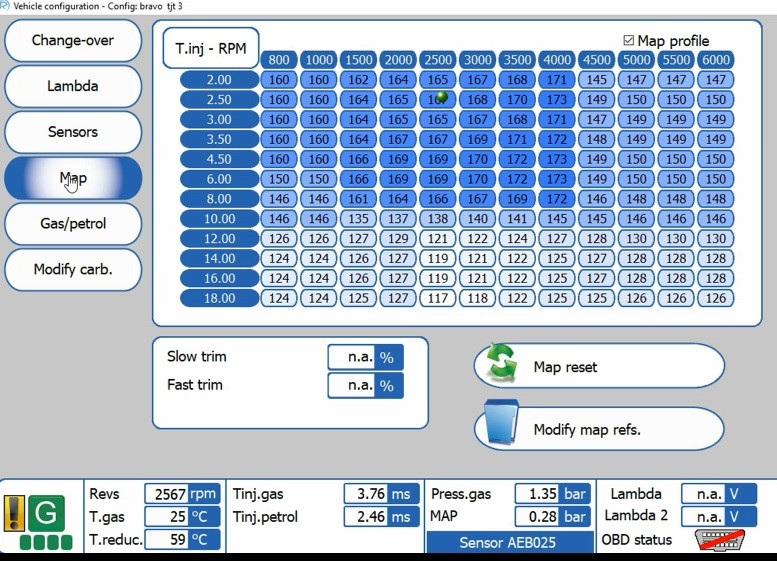Click the T.inj - RPM map selector button
Viewport: 777px width, 561px height.
tap(211, 48)
